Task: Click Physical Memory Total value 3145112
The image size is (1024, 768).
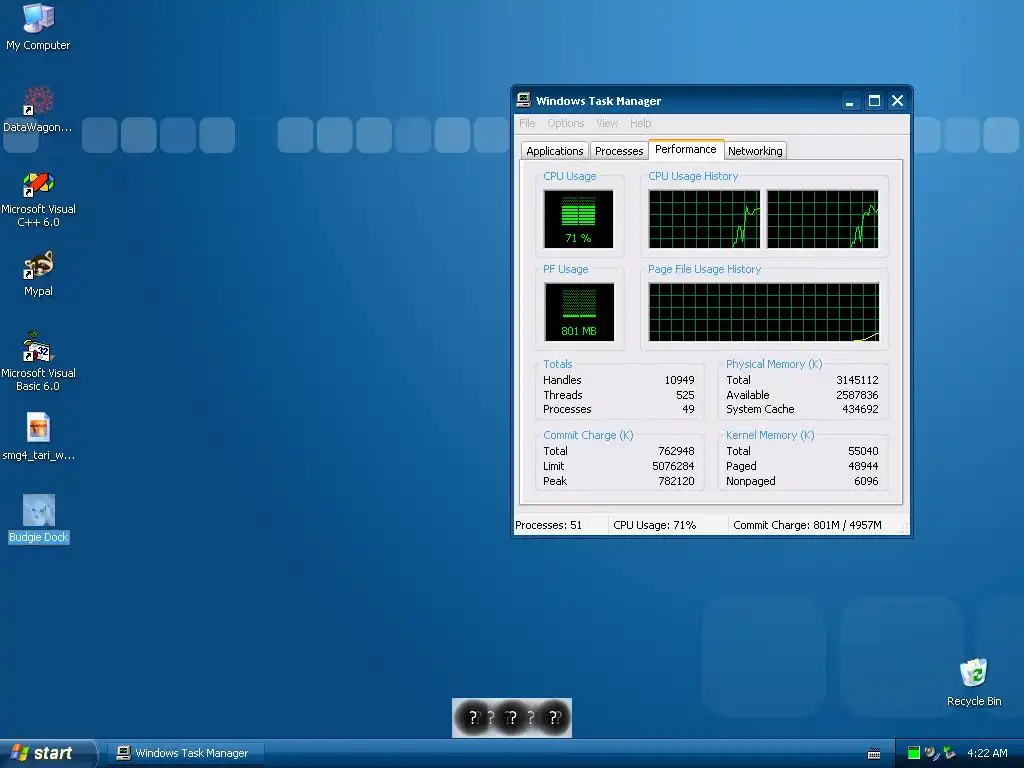Action: click(x=857, y=380)
